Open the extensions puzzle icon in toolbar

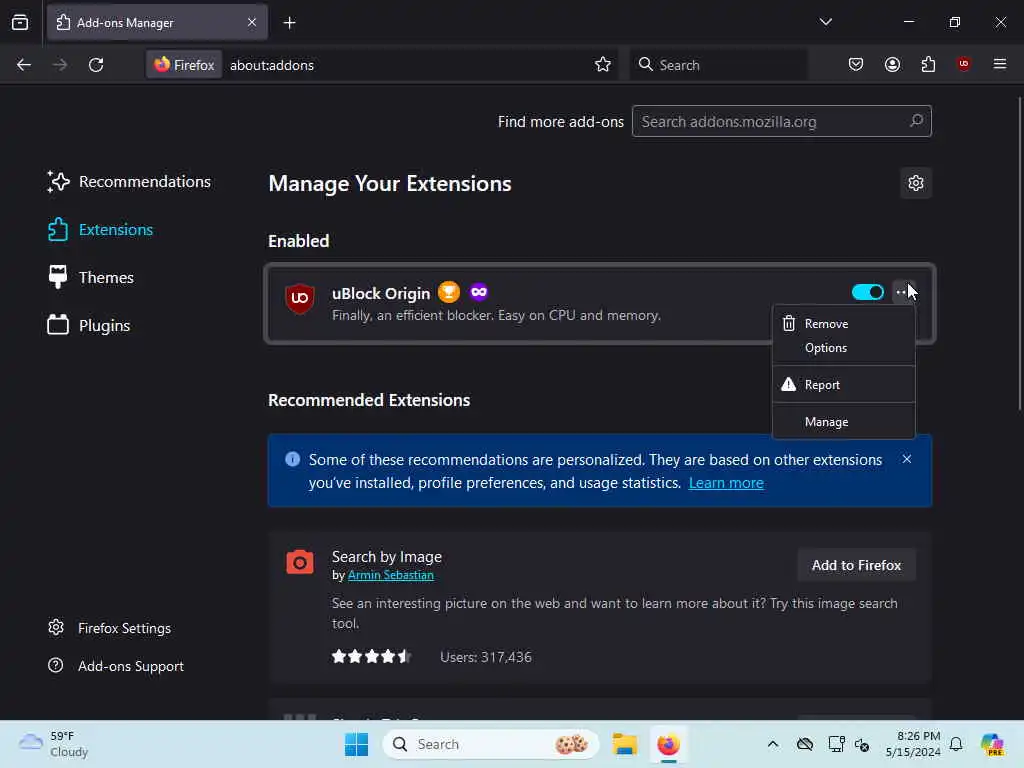[928, 65]
